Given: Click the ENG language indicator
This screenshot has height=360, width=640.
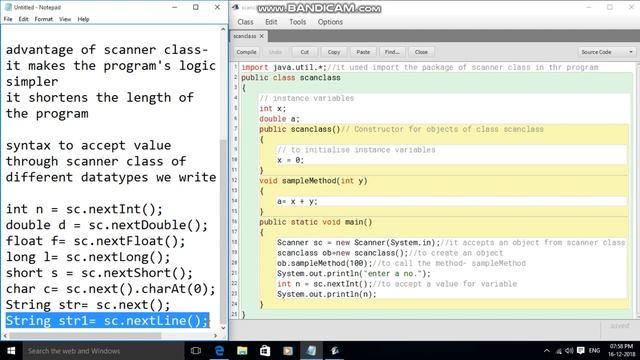Looking at the screenshot, I should click(x=594, y=351).
